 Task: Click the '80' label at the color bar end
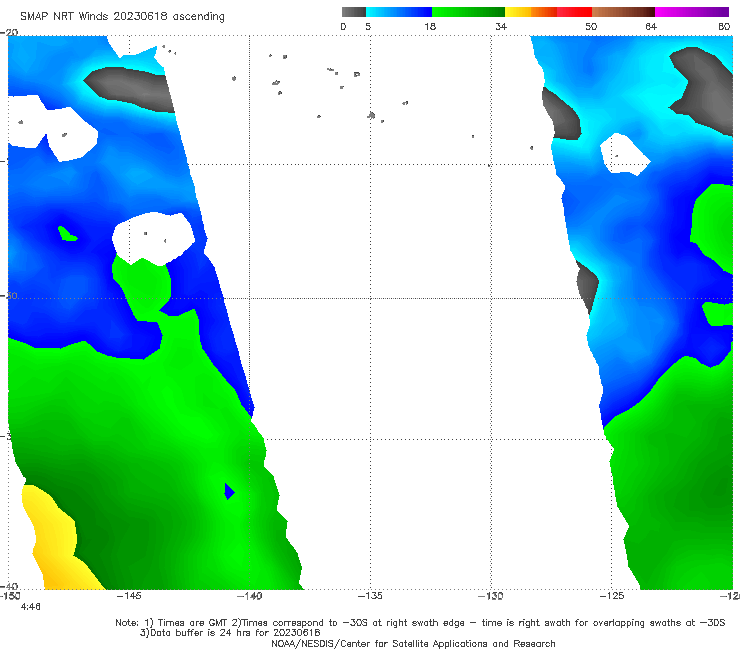724,26
